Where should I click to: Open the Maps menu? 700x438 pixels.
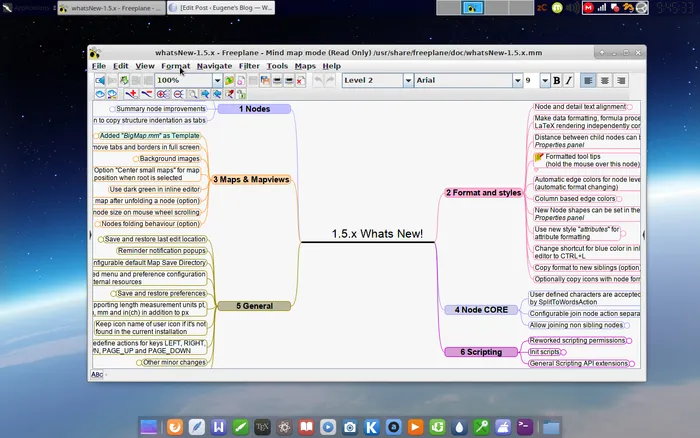click(305, 66)
